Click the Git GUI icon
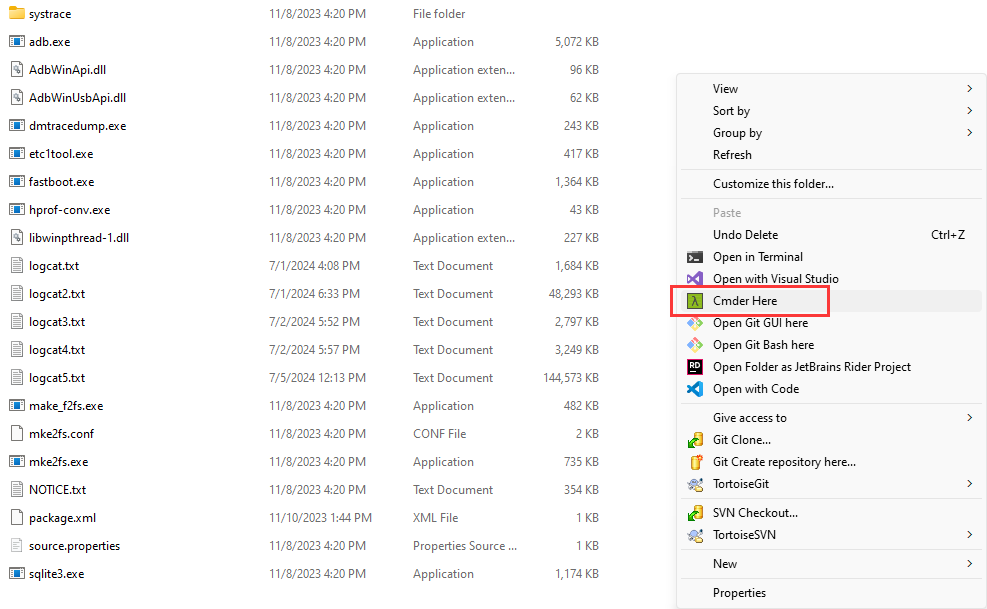Viewport: 987px width, 609px height. click(694, 323)
